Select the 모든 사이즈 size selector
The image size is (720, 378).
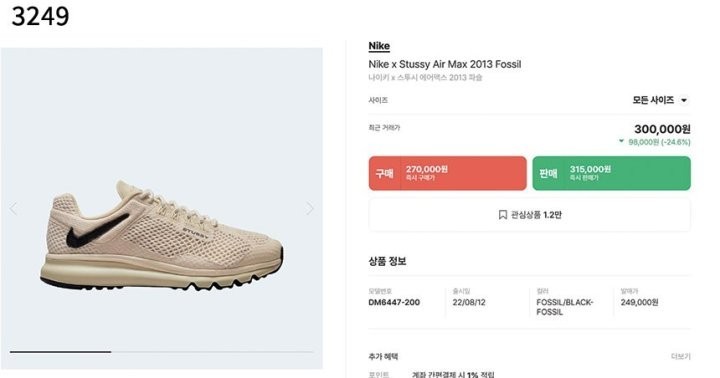[660, 100]
